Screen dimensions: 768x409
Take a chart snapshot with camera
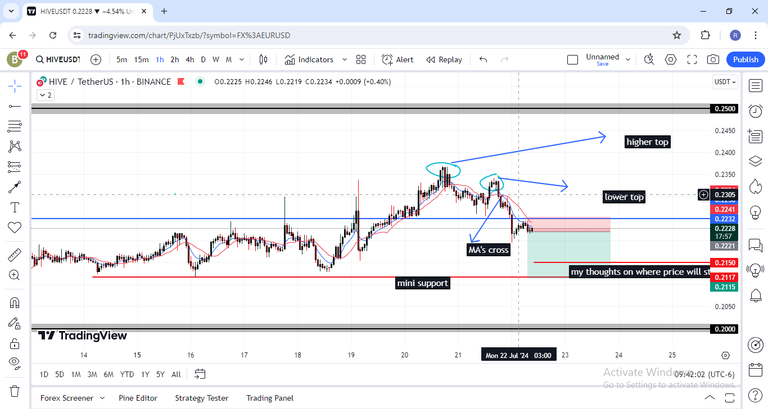click(713, 60)
